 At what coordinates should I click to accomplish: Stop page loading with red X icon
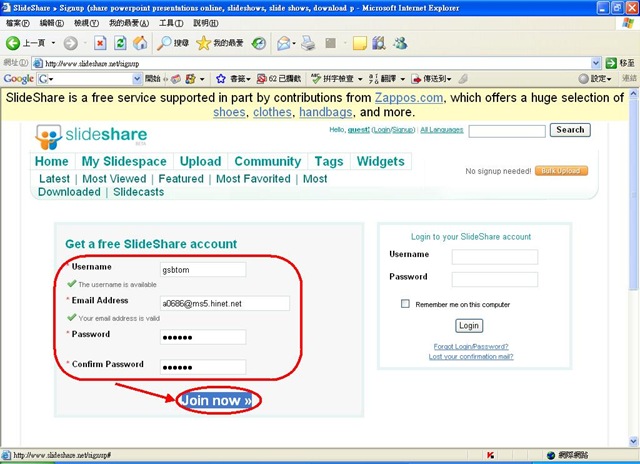tap(100, 43)
